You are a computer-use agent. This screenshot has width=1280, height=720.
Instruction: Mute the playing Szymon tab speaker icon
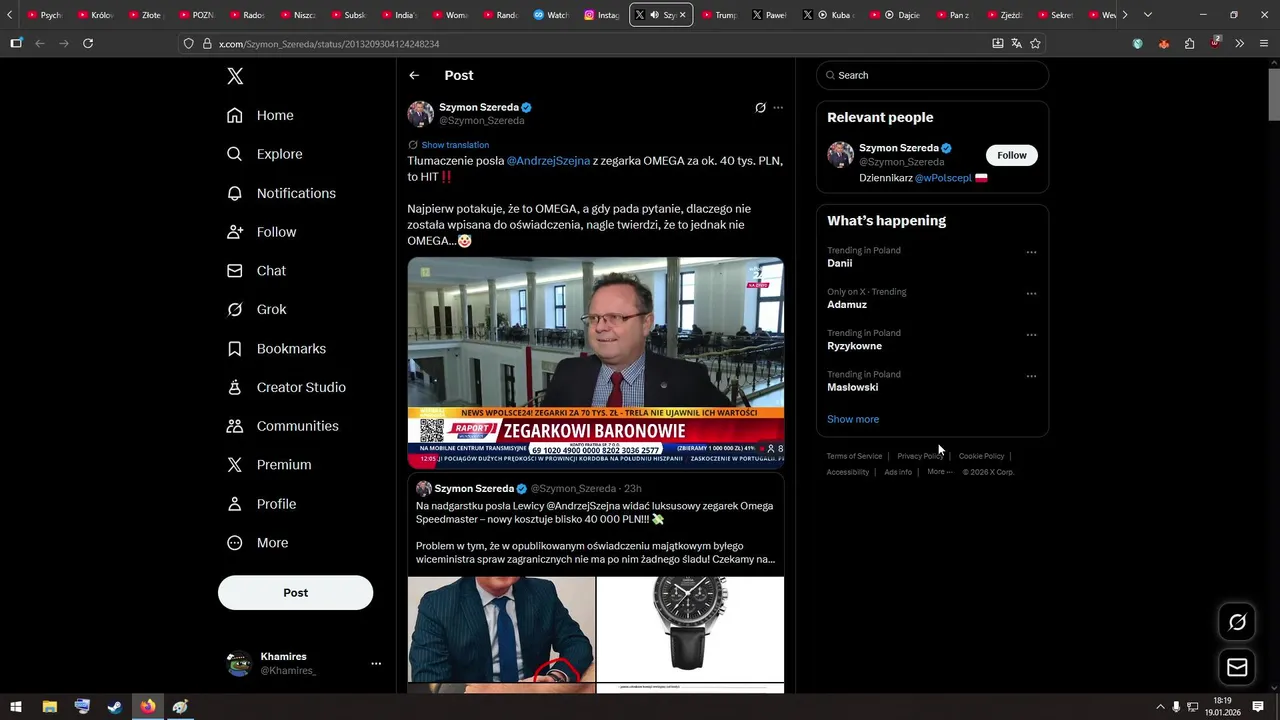(x=653, y=15)
